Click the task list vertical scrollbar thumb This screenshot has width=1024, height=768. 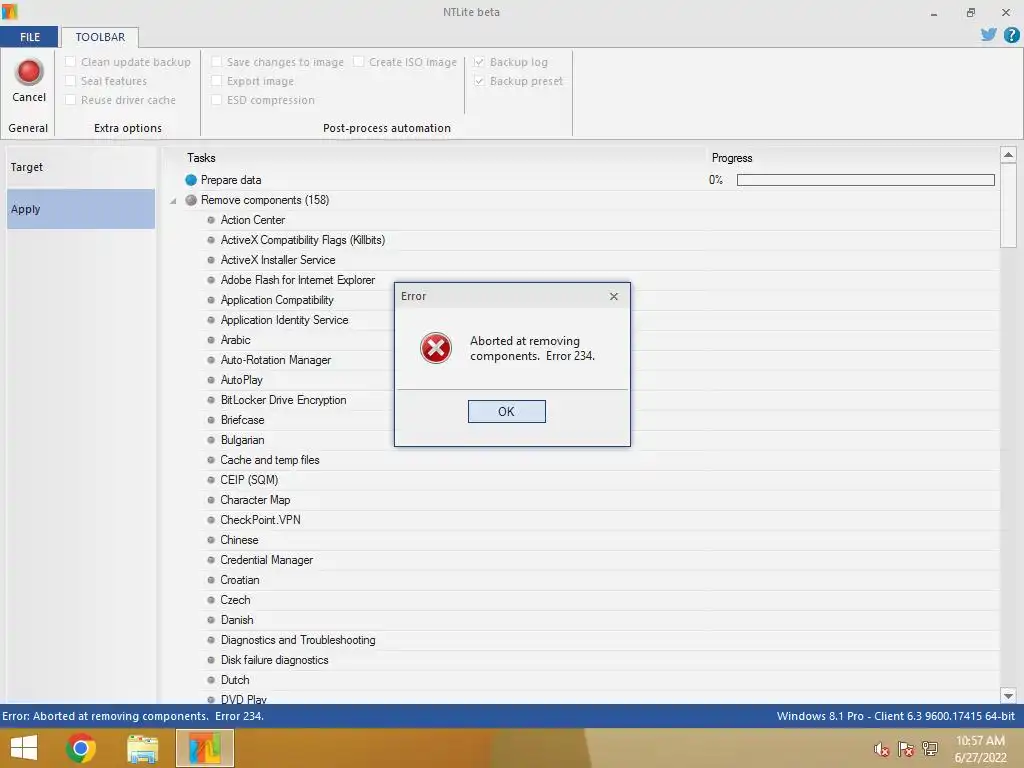tap(1008, 205)
